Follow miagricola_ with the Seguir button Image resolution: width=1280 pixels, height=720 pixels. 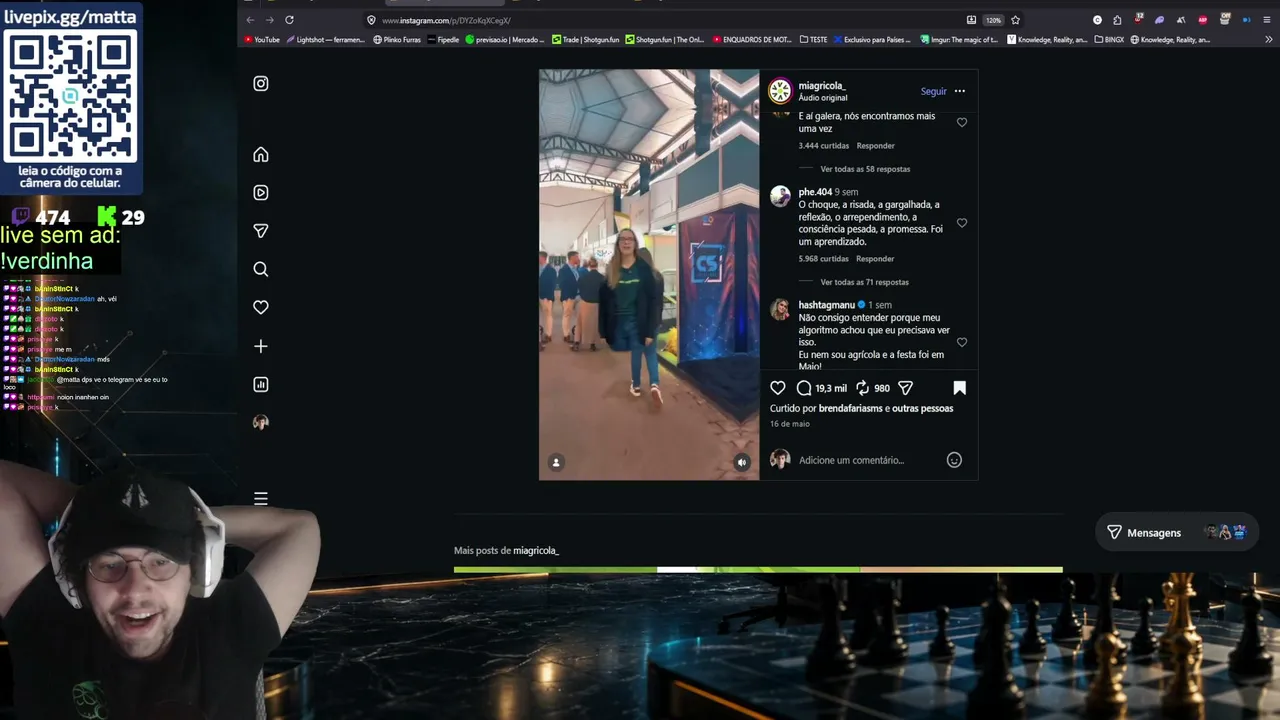934,91
